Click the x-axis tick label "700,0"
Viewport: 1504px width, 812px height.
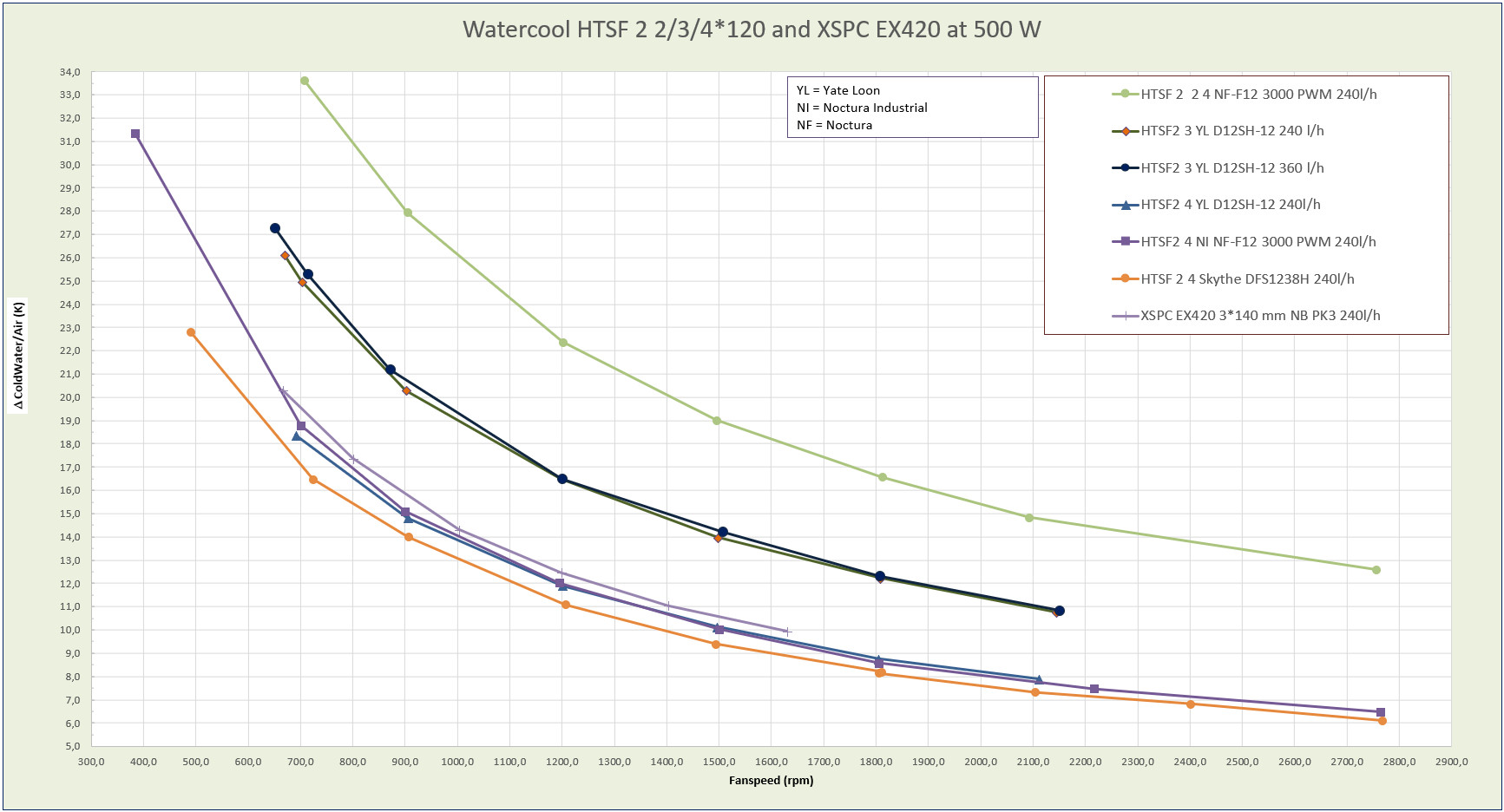pyautogui.click(x=300, y=763)
